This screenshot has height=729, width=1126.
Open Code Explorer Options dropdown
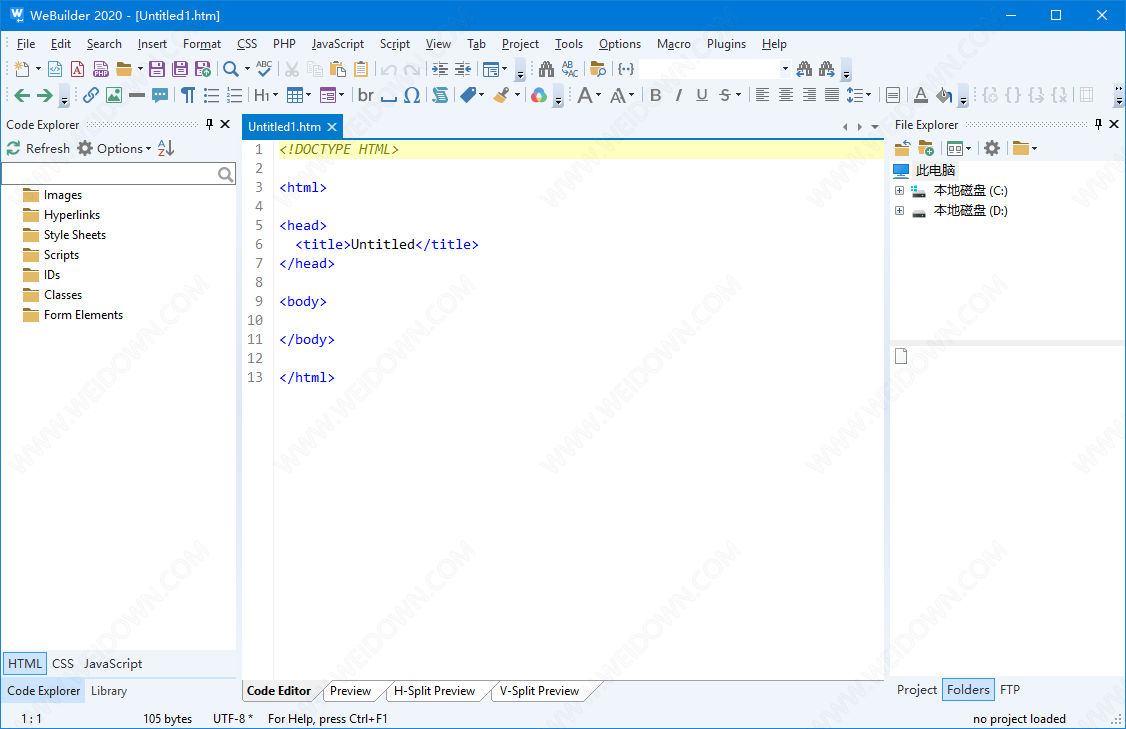[115, 148]
